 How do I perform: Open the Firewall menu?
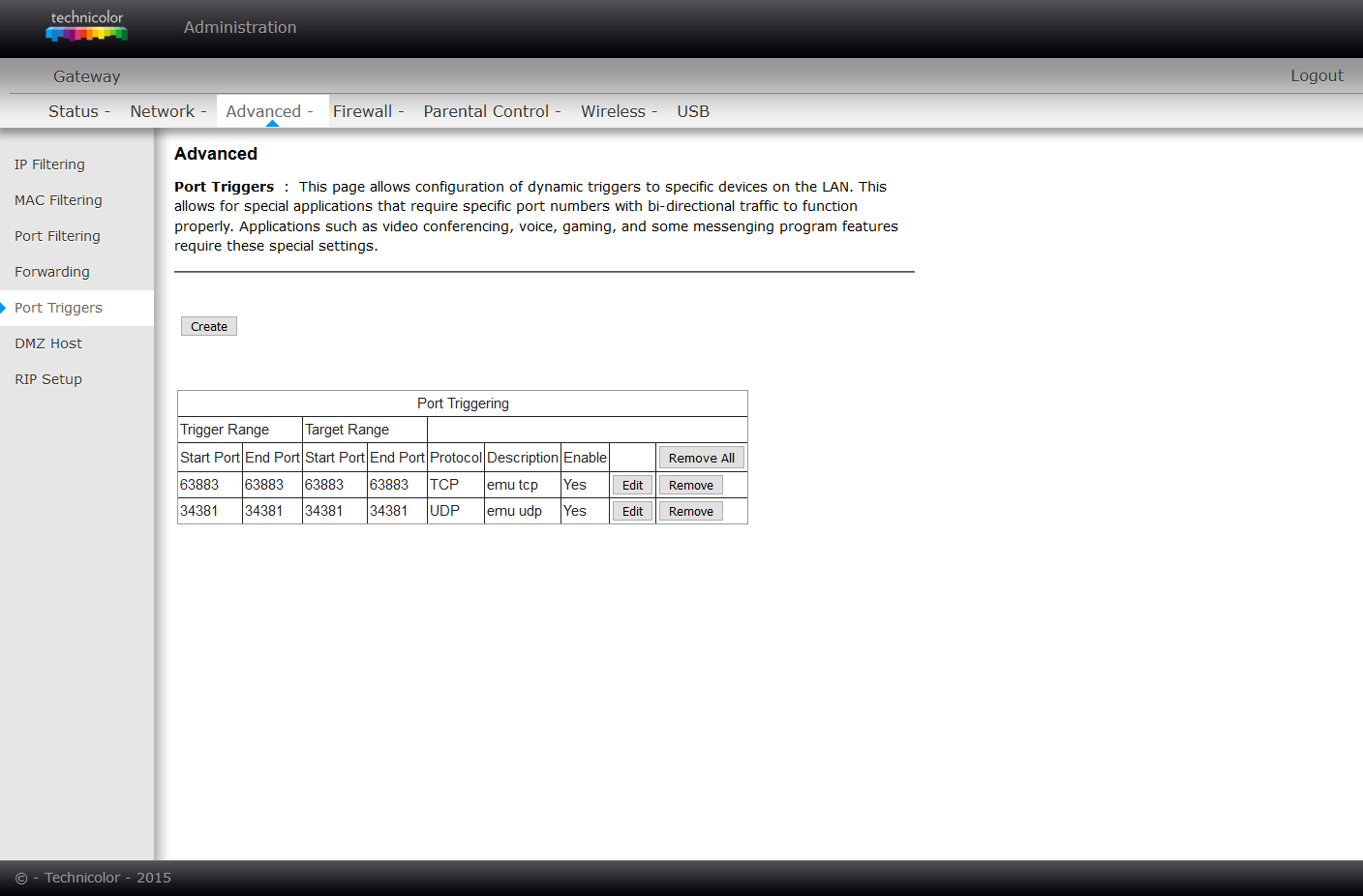point(369,111)
